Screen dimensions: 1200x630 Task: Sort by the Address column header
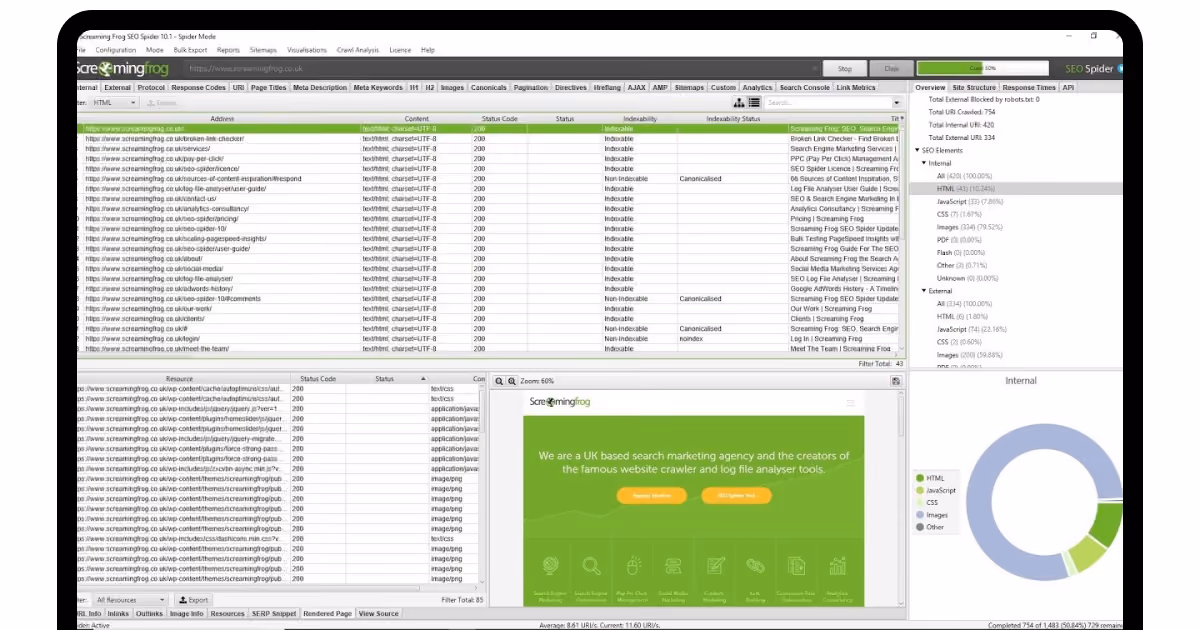point(222,119)
